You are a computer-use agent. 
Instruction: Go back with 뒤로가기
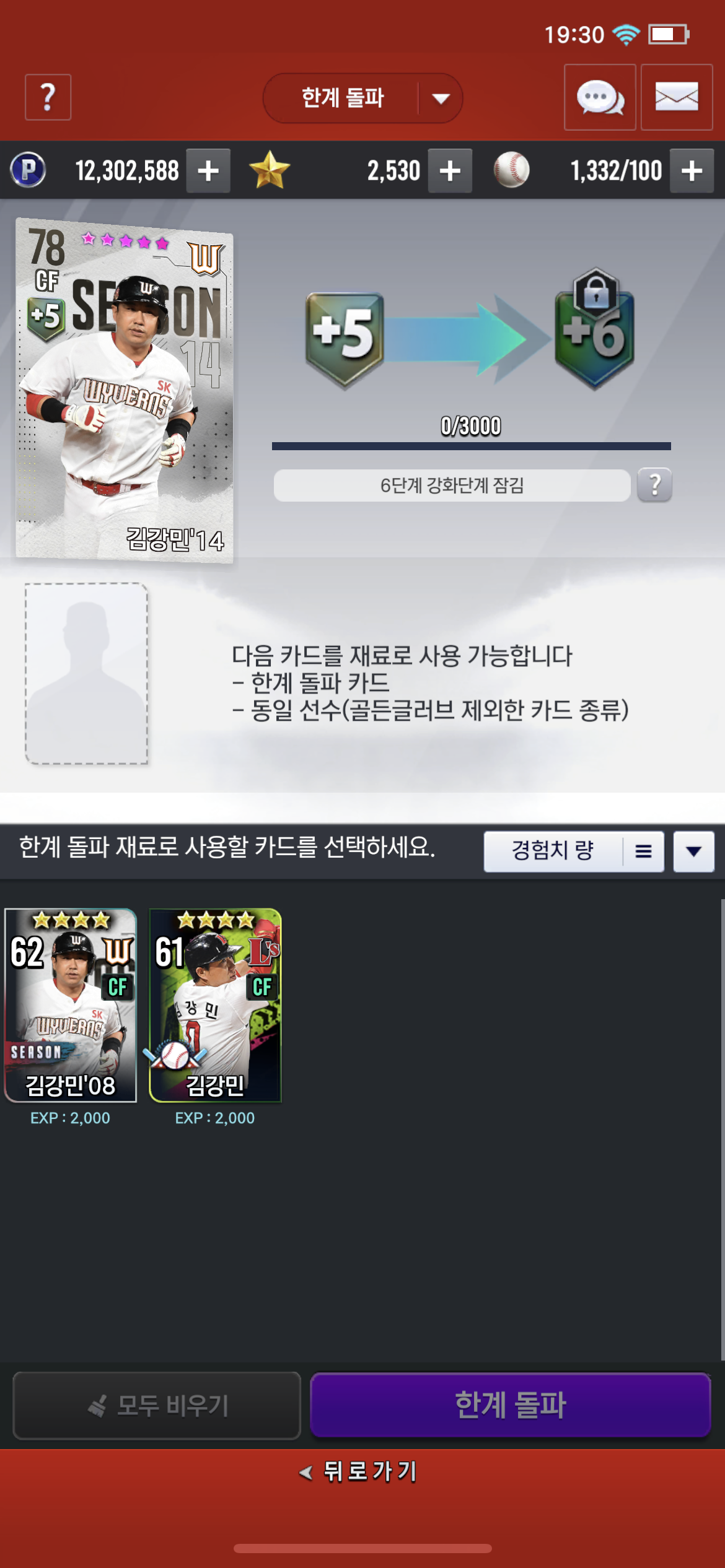[x=358, y=1471]
